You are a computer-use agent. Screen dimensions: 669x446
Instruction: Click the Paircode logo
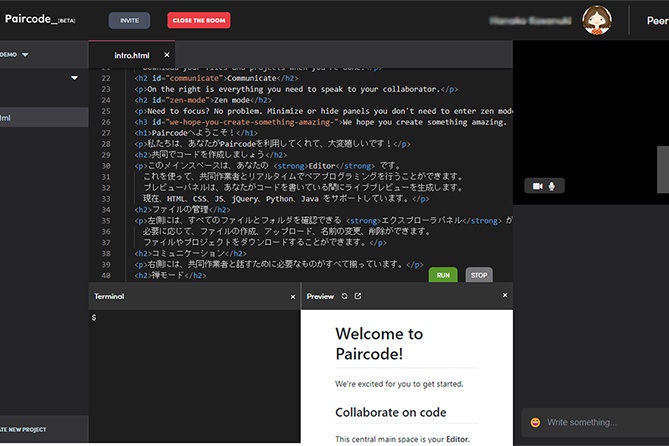click(40, 19)
